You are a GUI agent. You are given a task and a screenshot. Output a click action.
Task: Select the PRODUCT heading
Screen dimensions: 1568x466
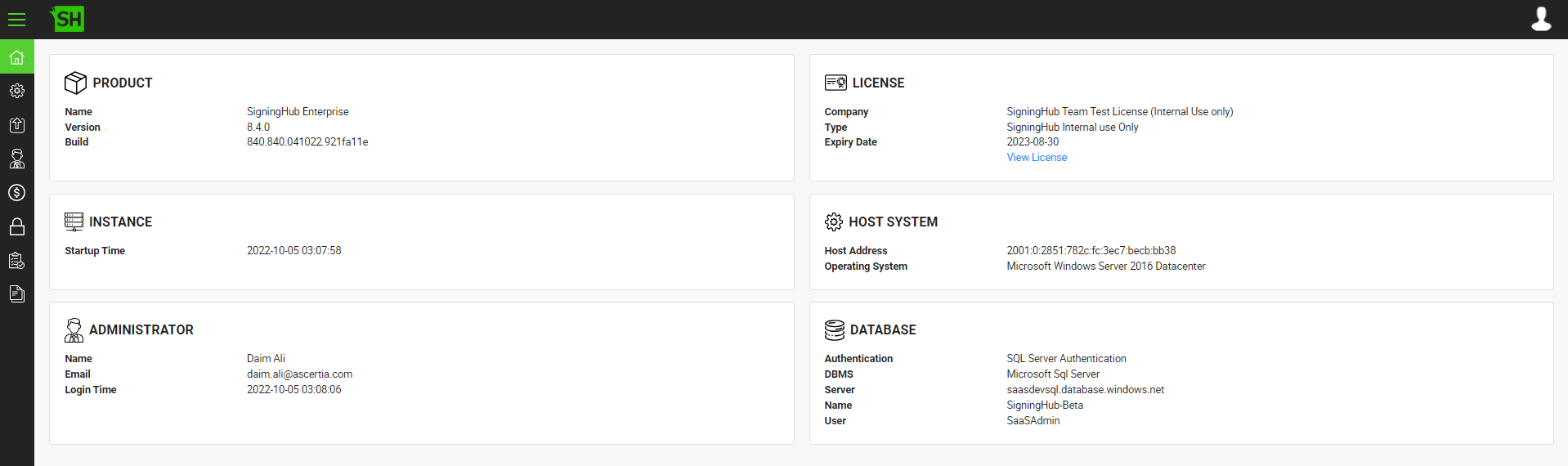coord(123,83)
